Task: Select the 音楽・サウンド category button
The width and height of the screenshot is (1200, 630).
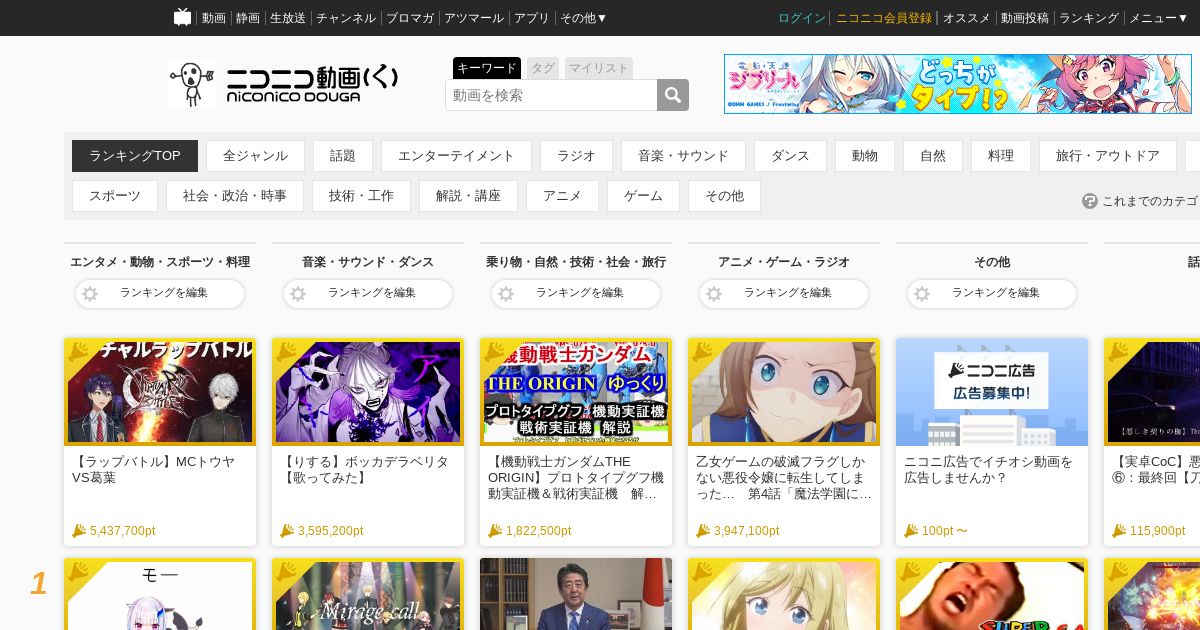Action: (x=684, y=156)
